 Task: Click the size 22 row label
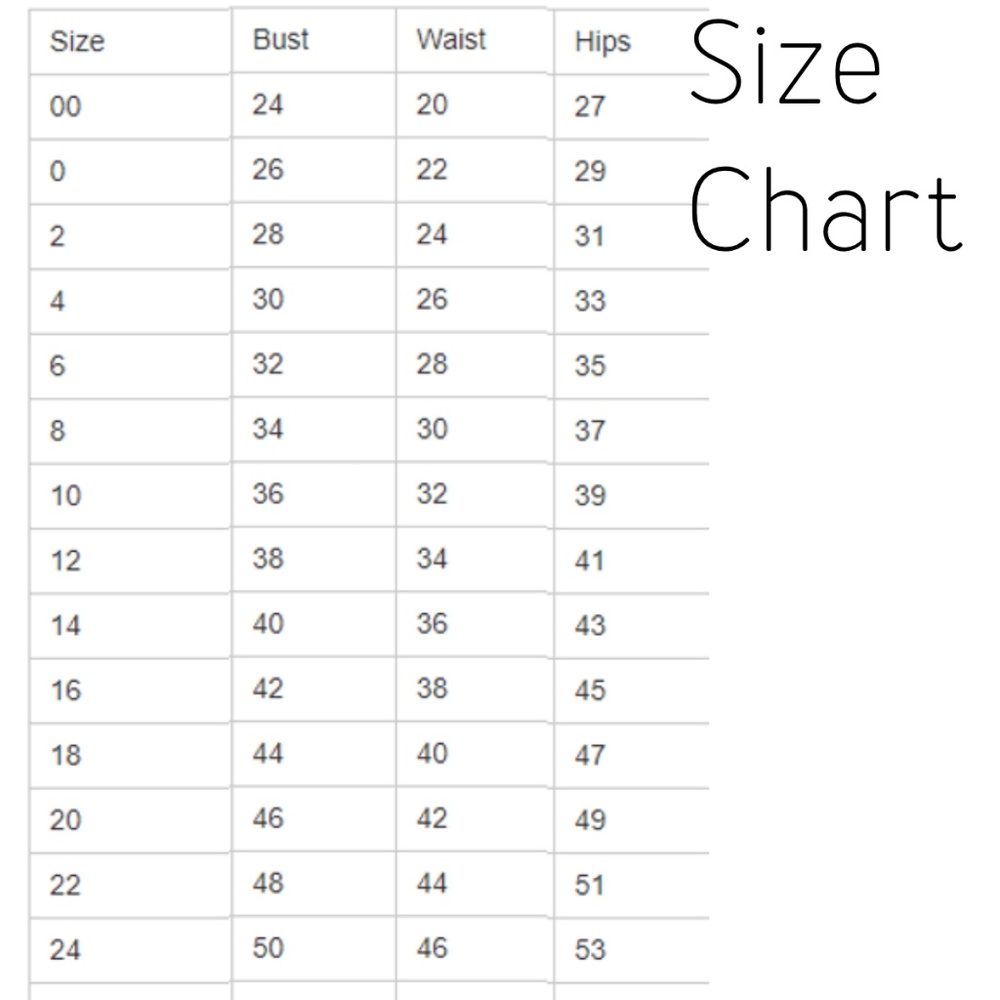coord(66,886)
